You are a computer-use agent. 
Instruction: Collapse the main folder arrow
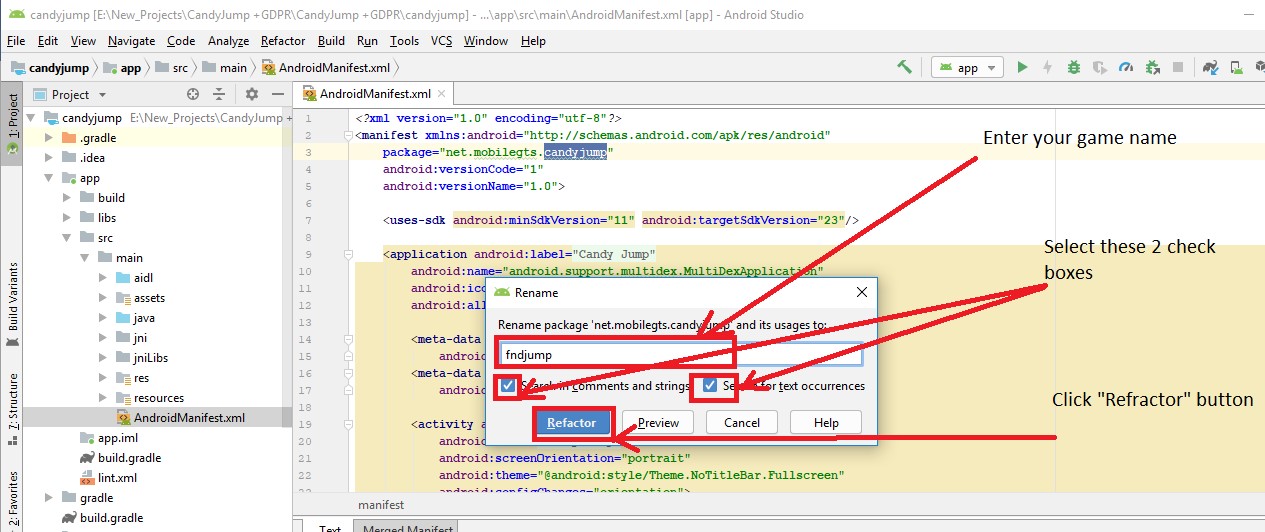[84, 258]
